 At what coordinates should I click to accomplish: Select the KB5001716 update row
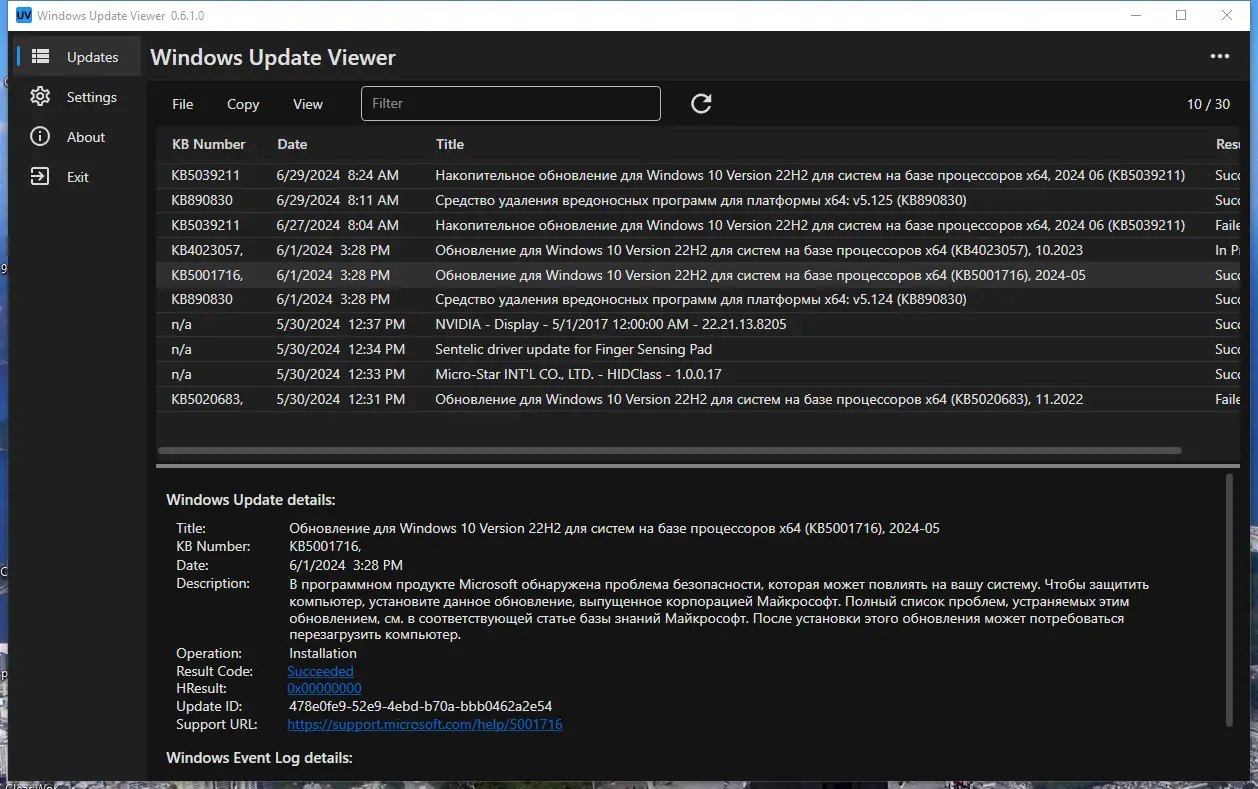pos(698,275)
